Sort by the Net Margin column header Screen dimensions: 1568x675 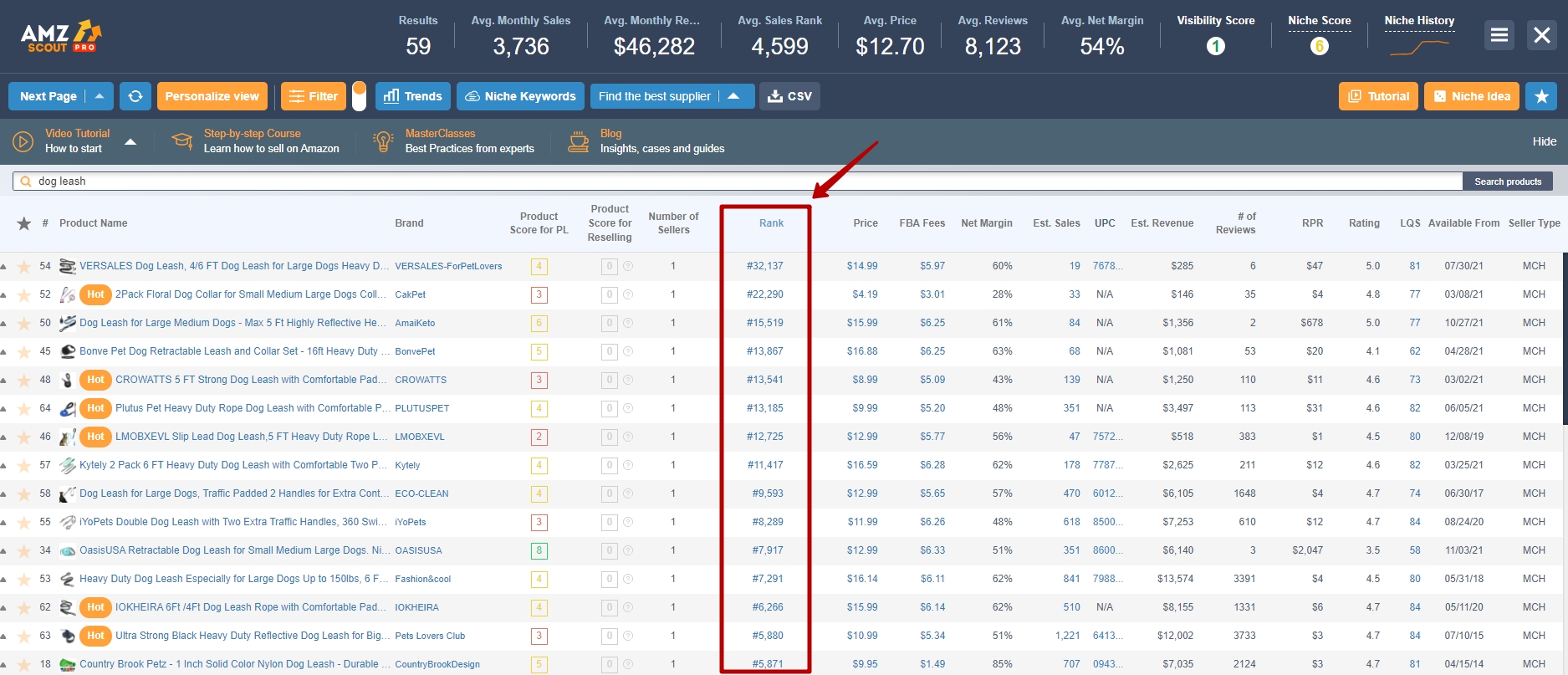pyautogui.click(x=987, y=223)
